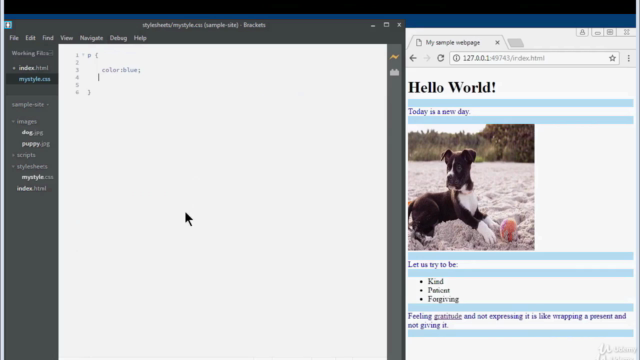Expand the scripts folder in file tree
This screenshot has height=360, width=640.
[x=13, y=155]
